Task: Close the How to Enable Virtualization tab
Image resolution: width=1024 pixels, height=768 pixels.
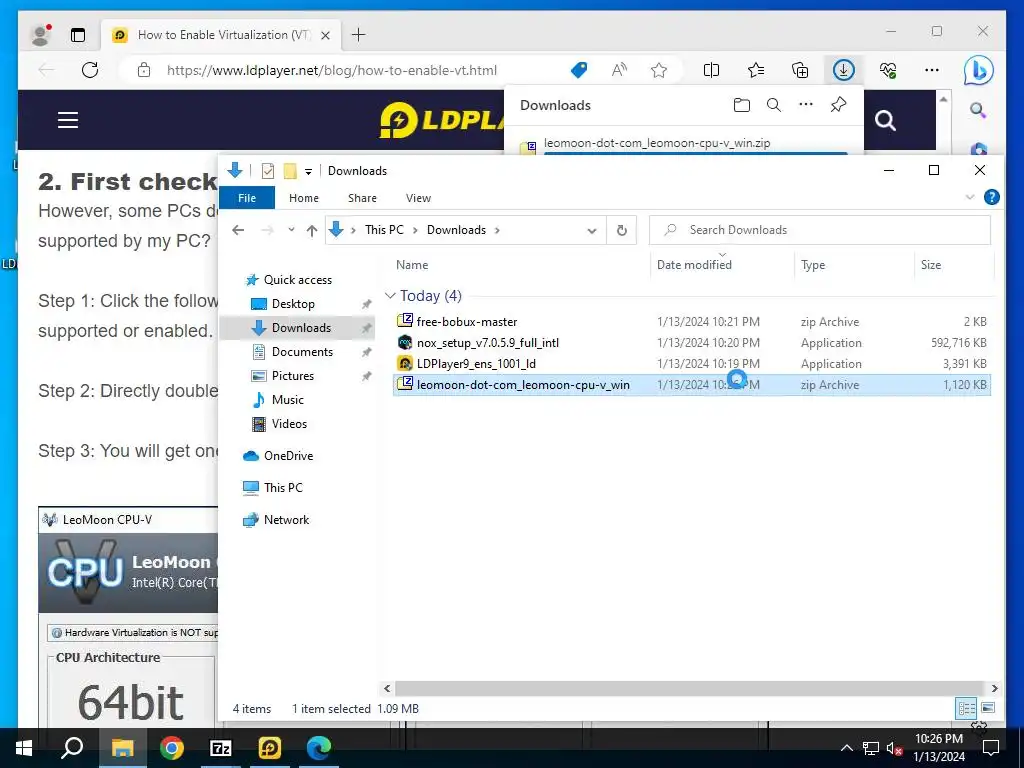Action: pyautogui.click(x=326, y=35)
